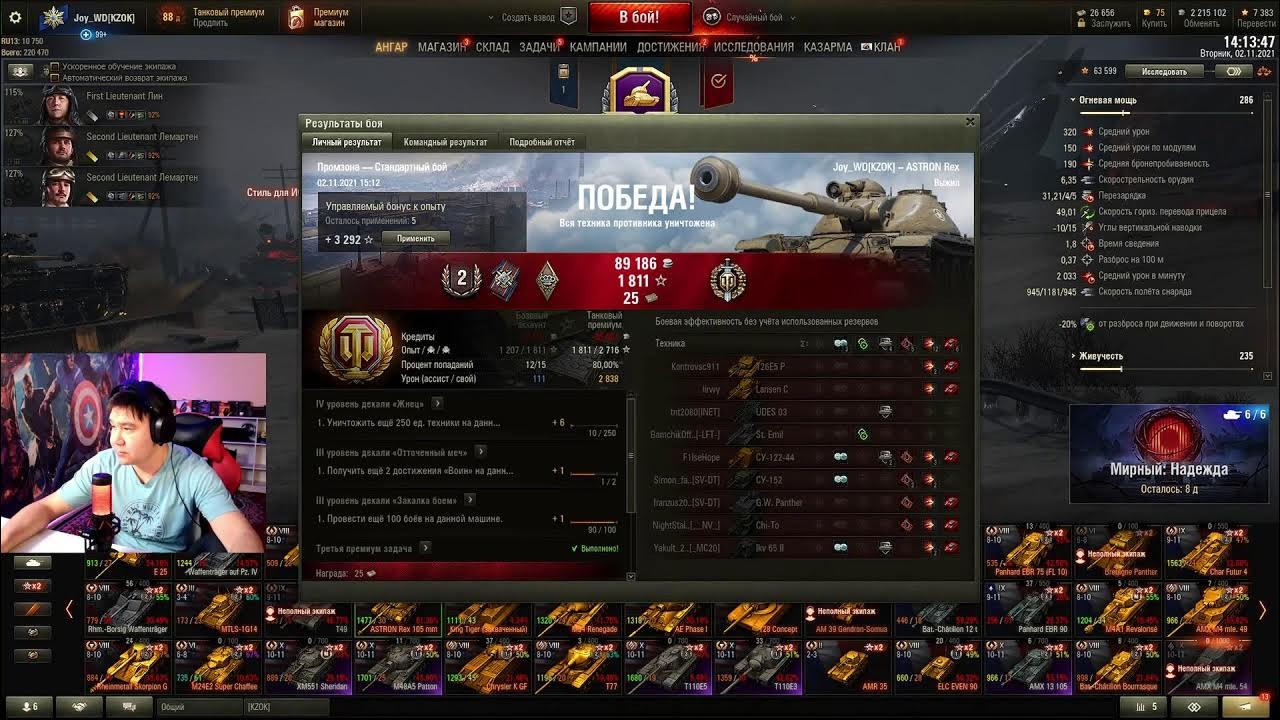Click the mastery badge in results
Viewport: 1280px width, 720px height.
tap(727, 281)
